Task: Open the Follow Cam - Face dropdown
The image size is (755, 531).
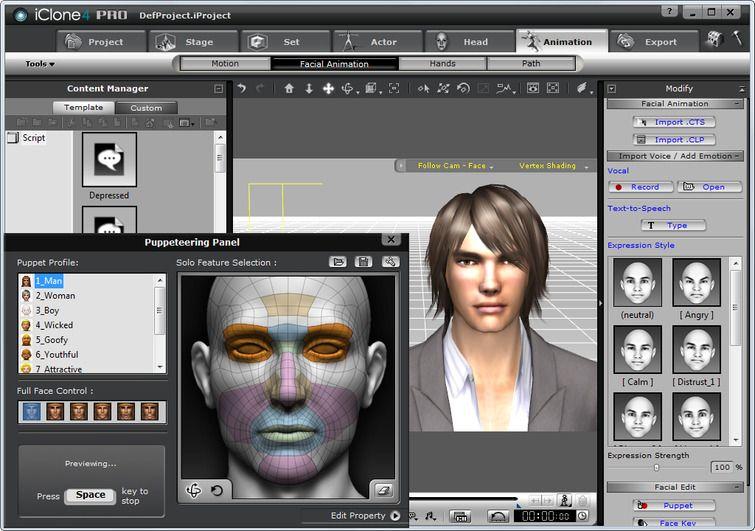Action: 455,166
